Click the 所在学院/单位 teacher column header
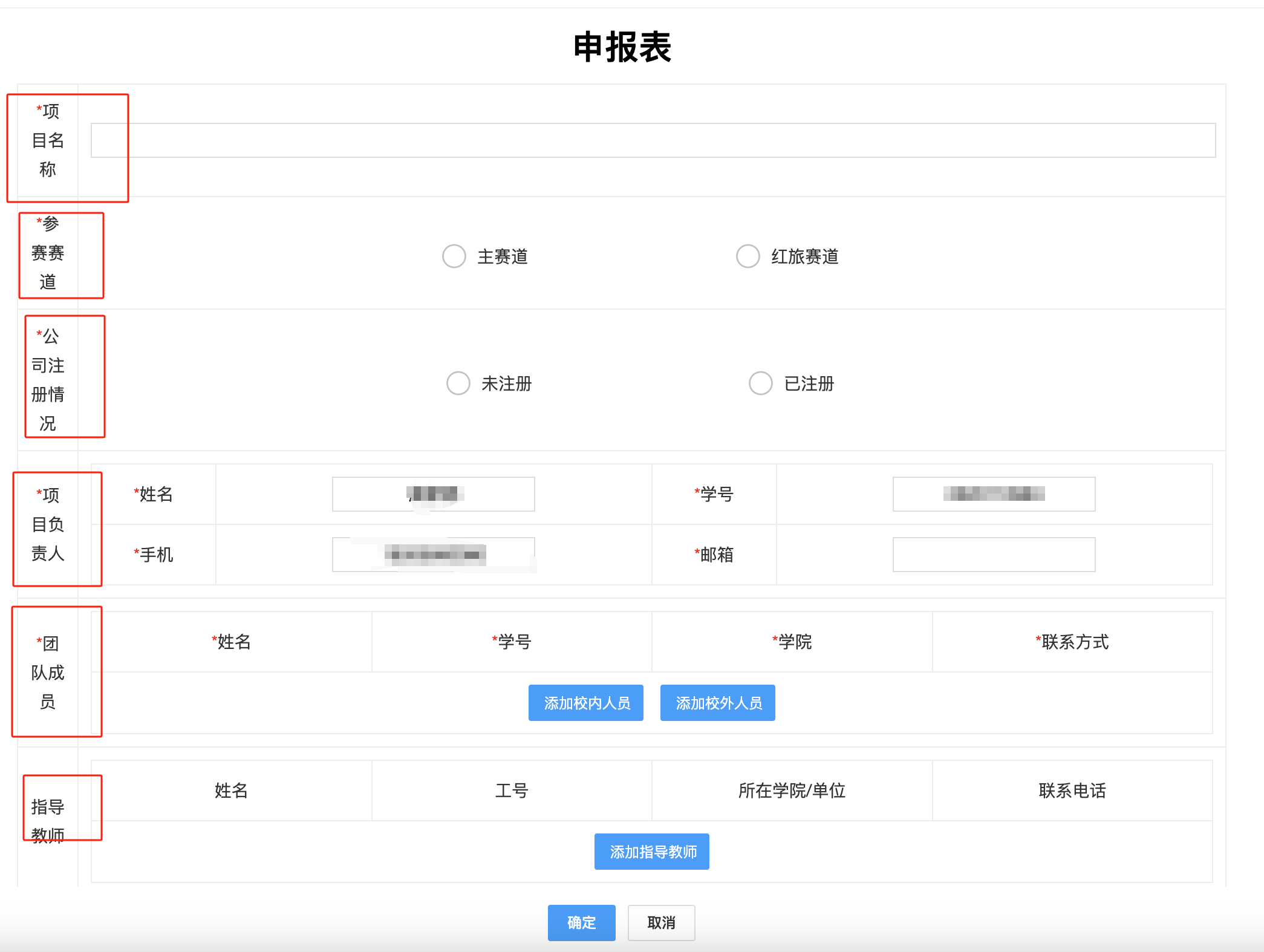The height and width of the screenshot is (952, 1264). pyautogui.click(x=792, y=791)
